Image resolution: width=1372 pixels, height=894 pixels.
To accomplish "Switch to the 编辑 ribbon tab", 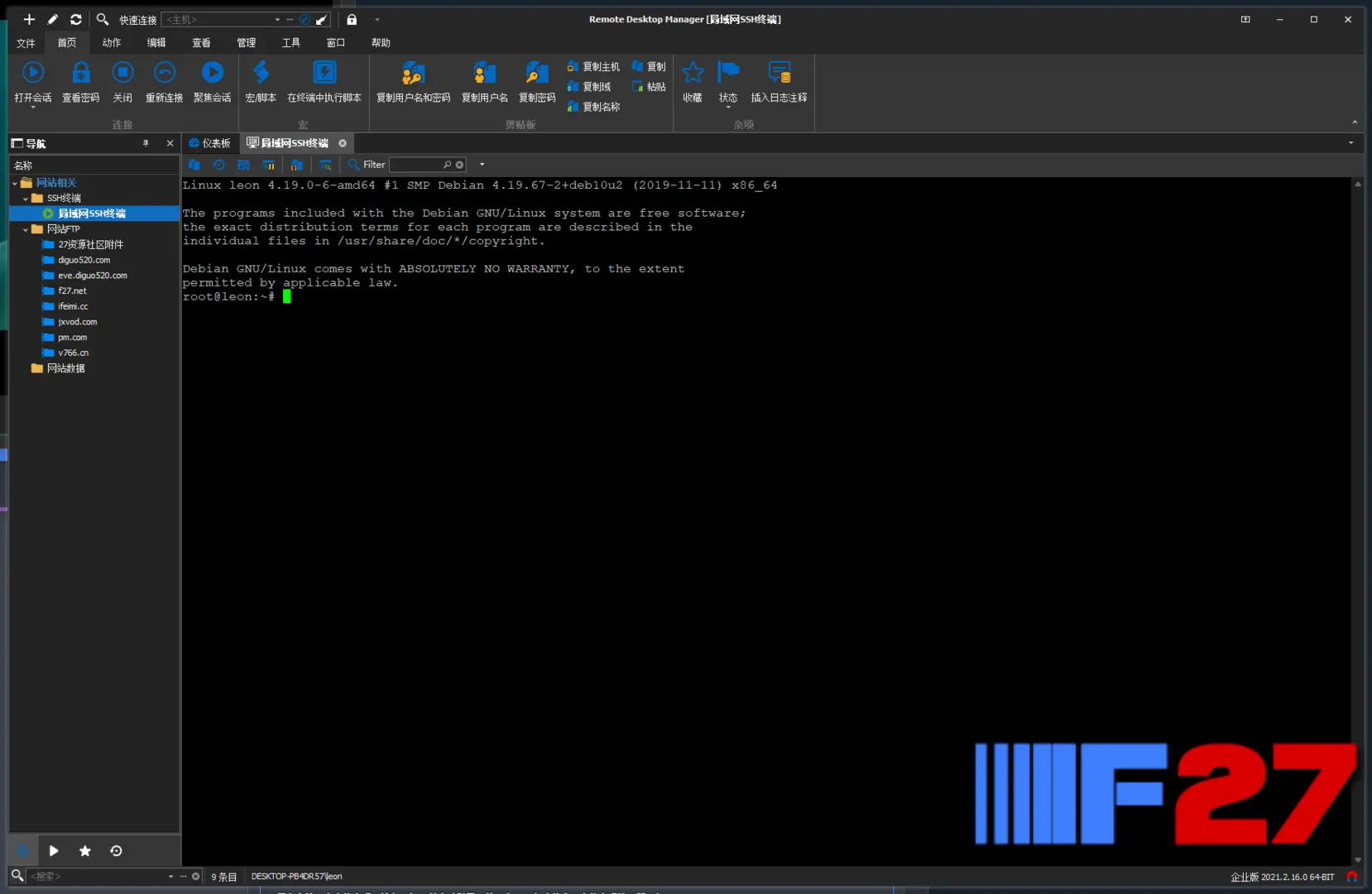I will pyautogui.click(x=156, y=43).
